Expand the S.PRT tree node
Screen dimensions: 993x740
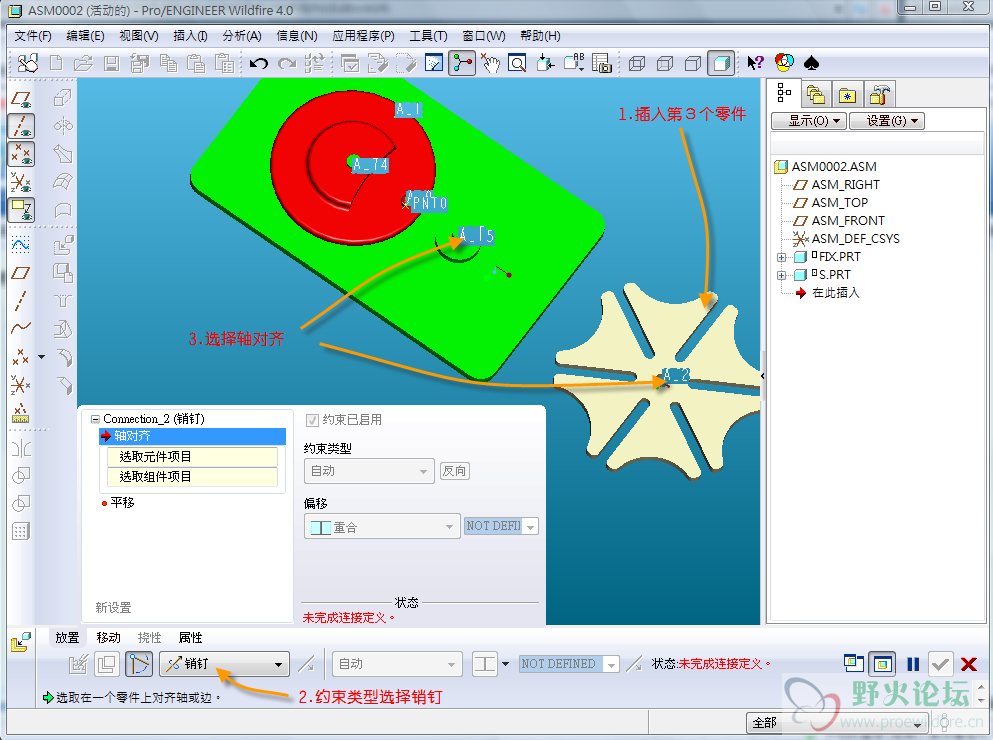tap(781, 275)
